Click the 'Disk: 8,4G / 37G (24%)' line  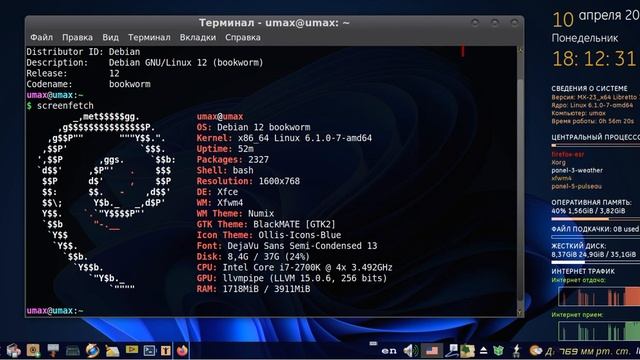coord(253,257)
